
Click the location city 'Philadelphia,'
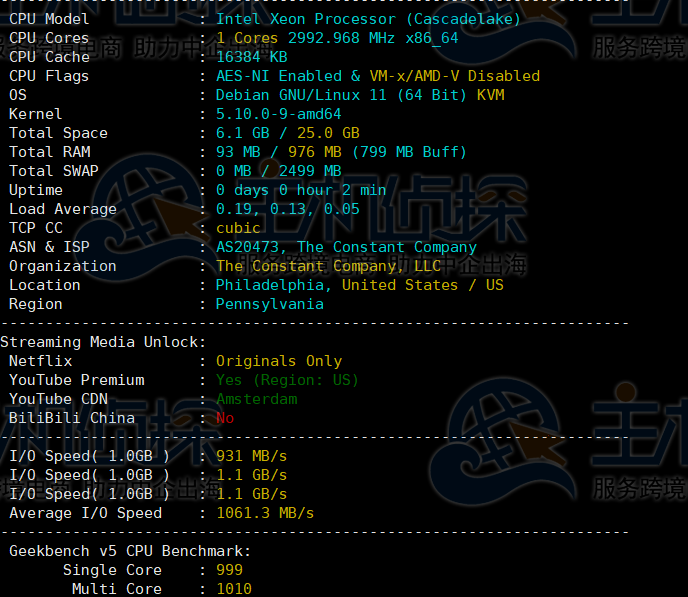click(x=274, y=285)
